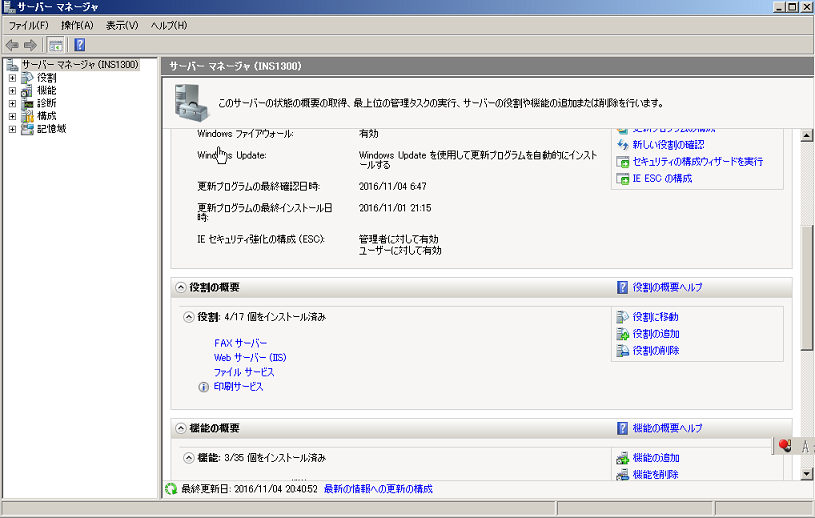
Task: Open the ヘルプ(H) menu
Action: tap(168, 25)
